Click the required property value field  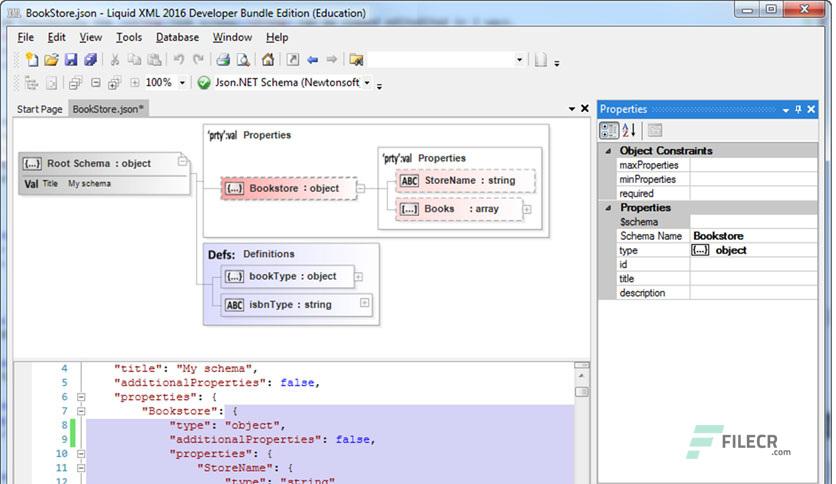click(753, 193)
